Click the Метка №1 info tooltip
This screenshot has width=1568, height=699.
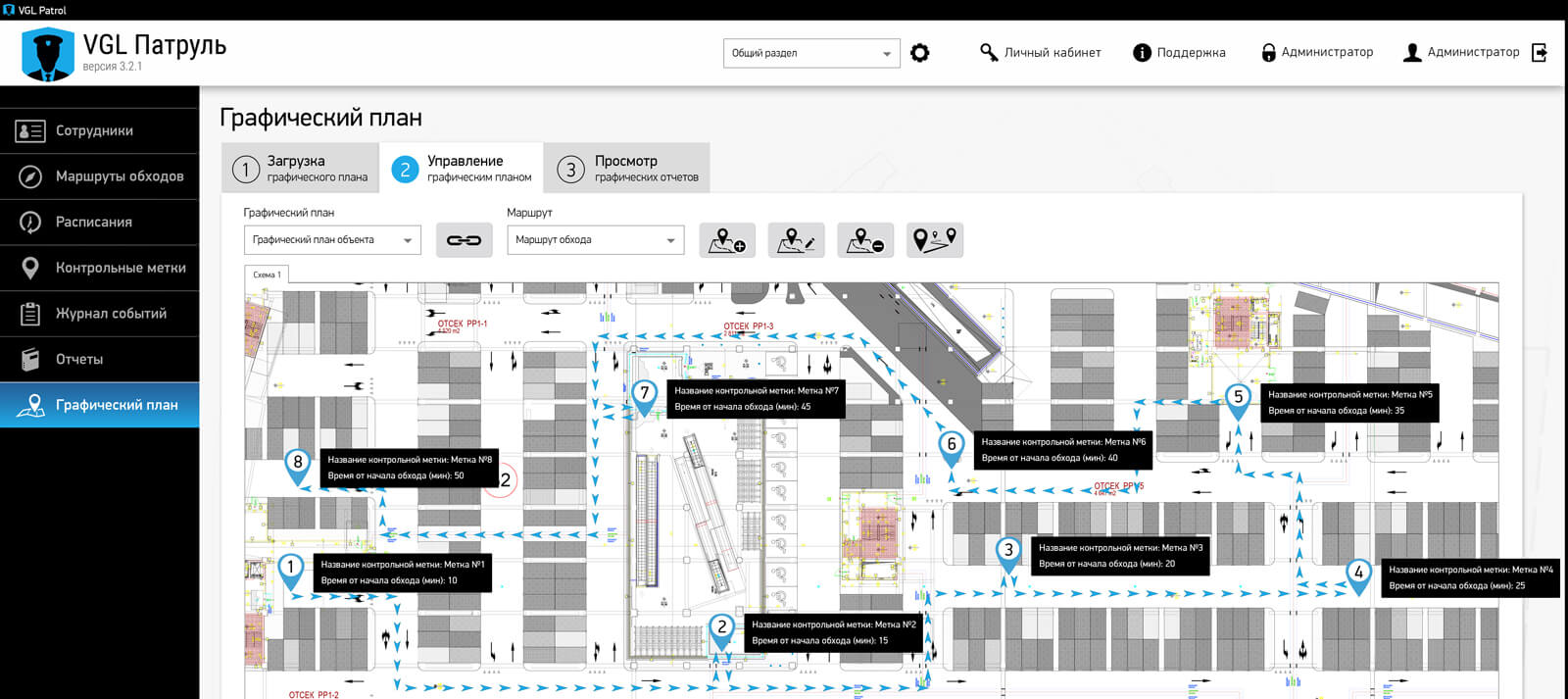(x=402, y=573)
